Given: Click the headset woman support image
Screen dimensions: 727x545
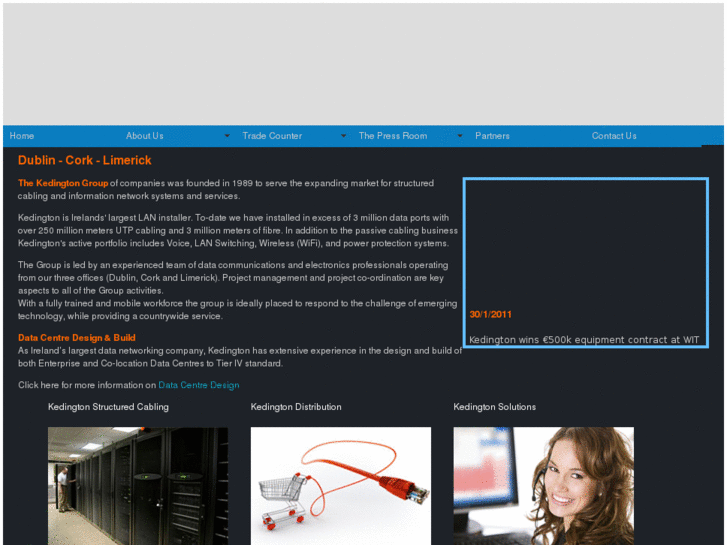Looking at the screenshot, I should click(543, 486).
